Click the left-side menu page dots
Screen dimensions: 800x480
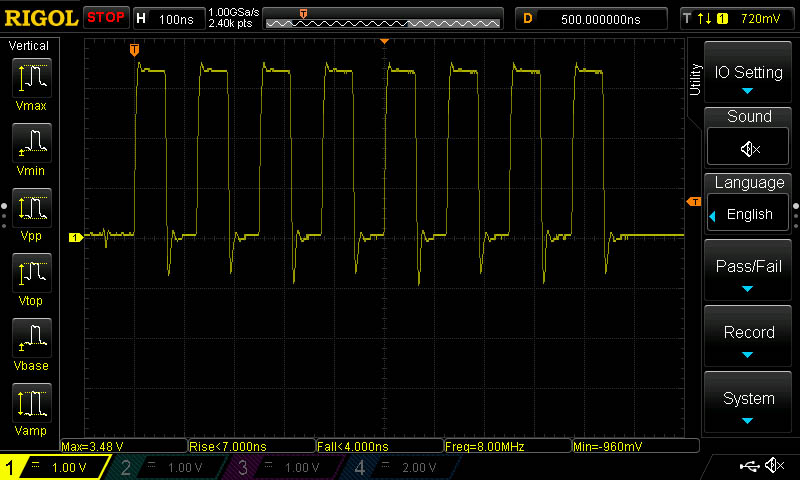click(x=4, y=216)
